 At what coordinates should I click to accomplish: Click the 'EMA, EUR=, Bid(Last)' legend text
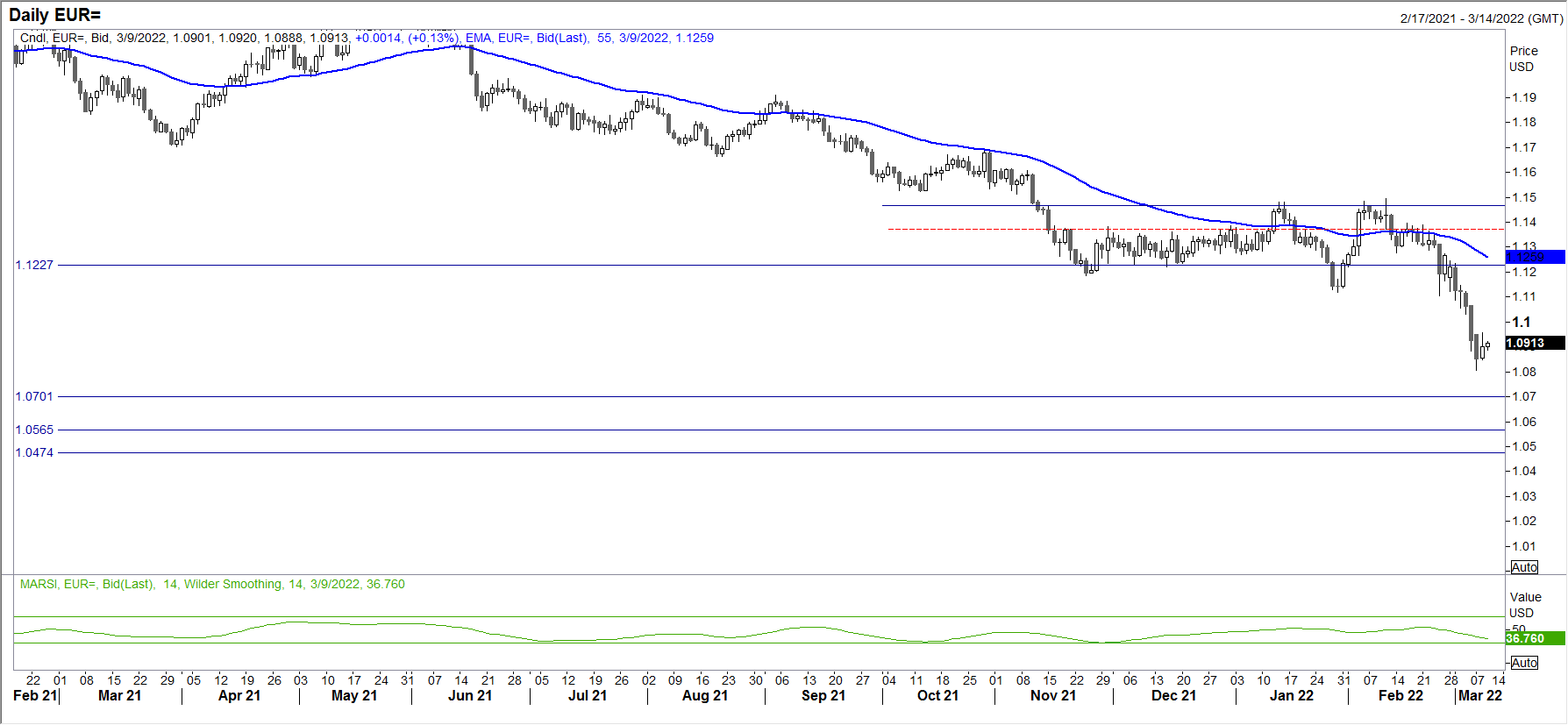(526, 38)
